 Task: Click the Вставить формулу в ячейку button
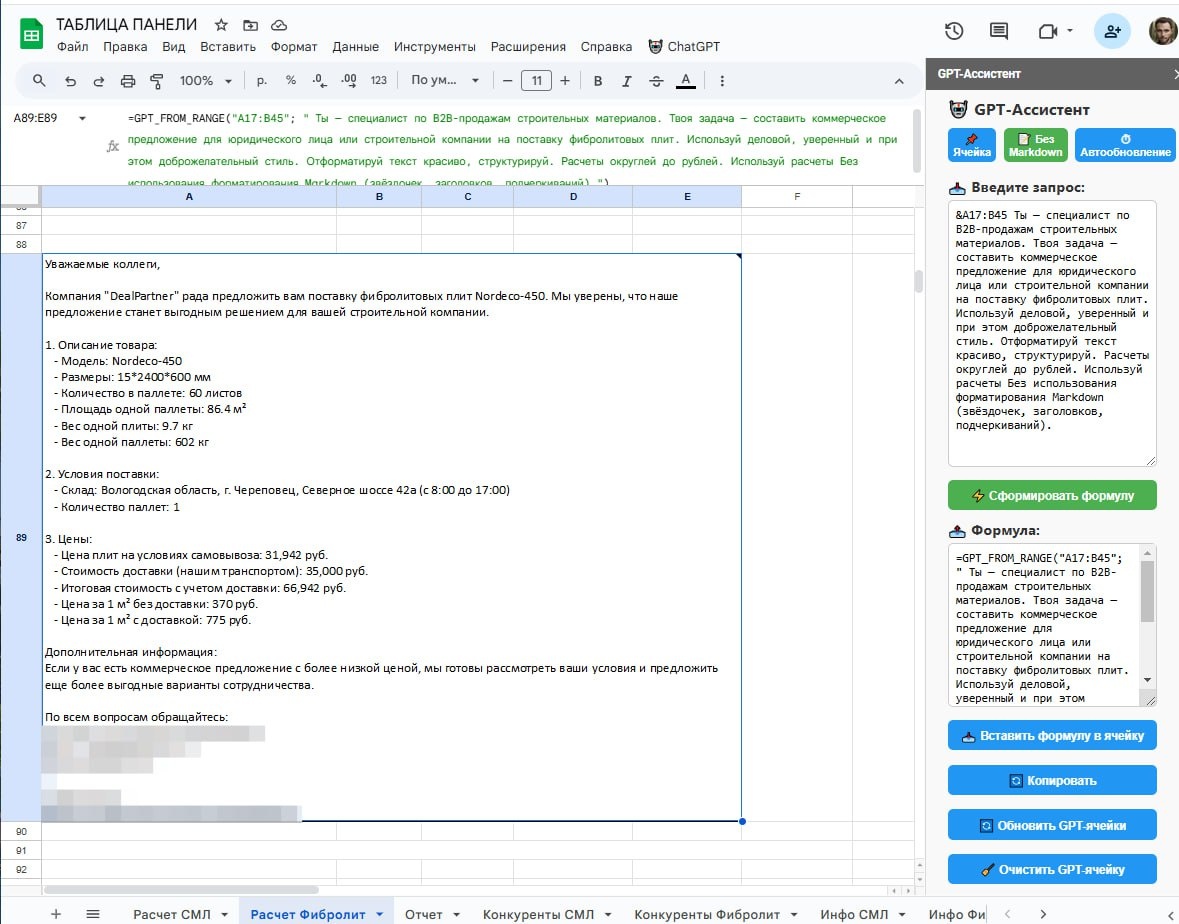point(1052,735)
